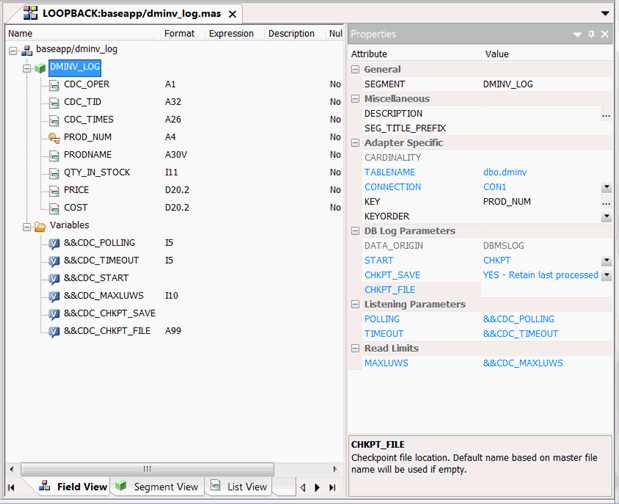Switch to the List View tab
This screenshot has height=504, width=619.
(x=239, y=487)
